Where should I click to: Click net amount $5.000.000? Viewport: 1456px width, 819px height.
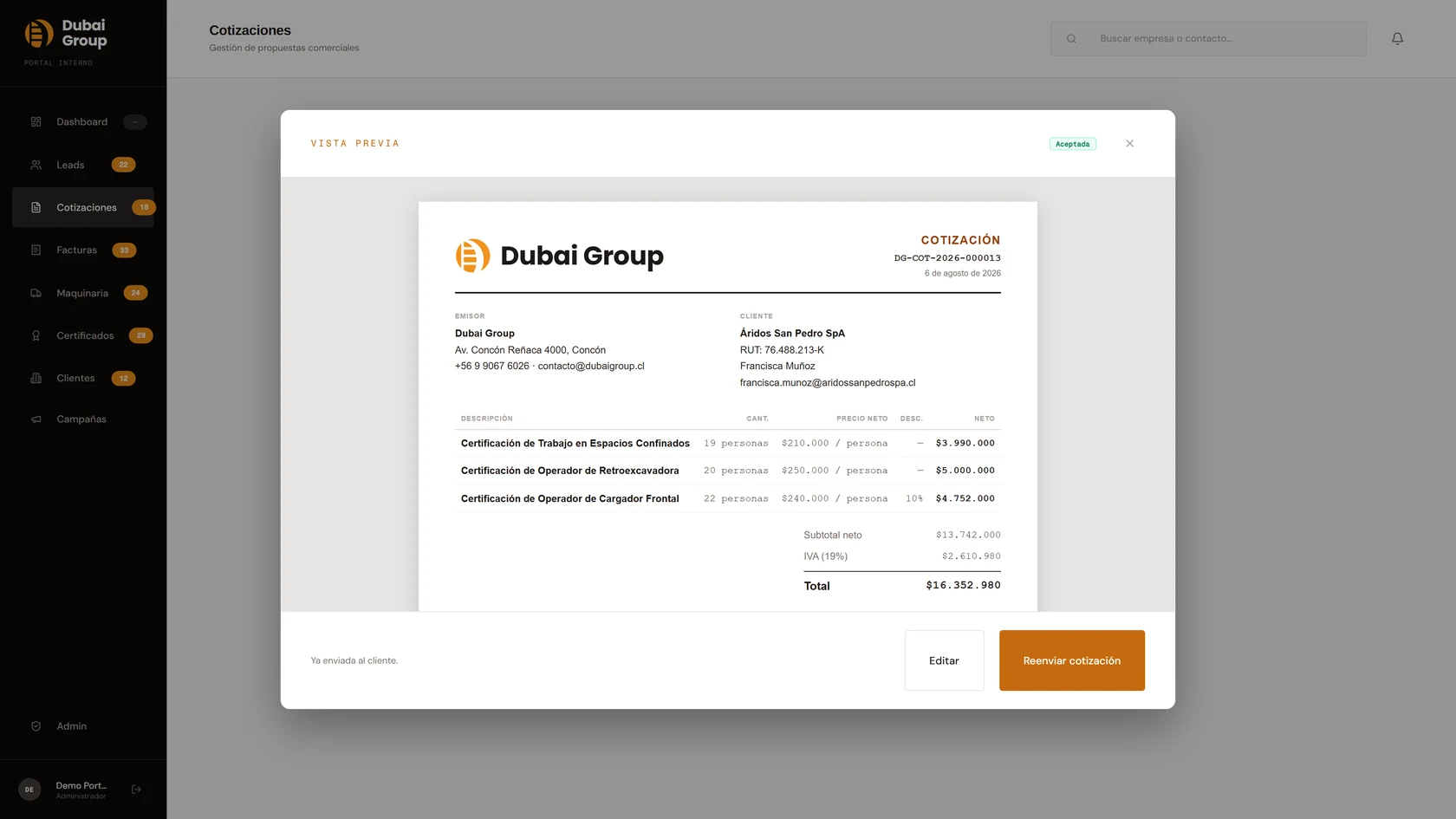pyautogui.click(x=965, y=471)
